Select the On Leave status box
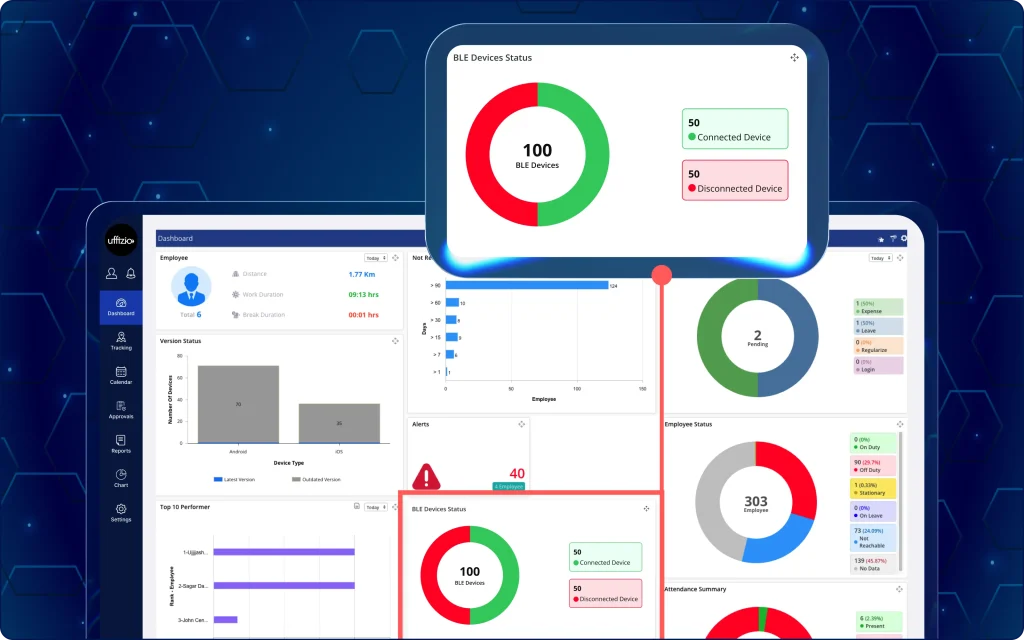The image size is (1024, 640). pos(873,511)
